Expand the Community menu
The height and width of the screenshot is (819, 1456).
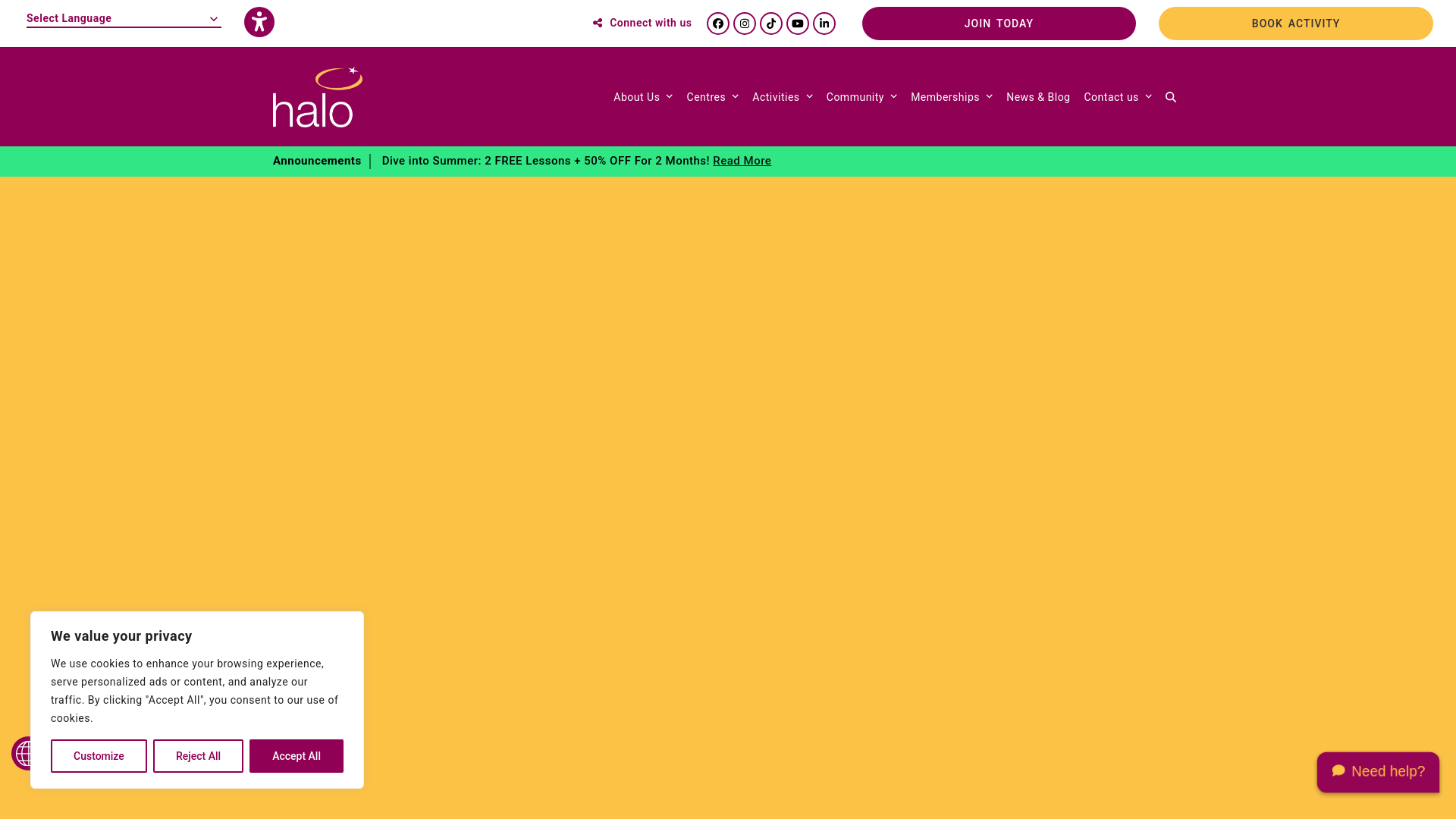(861, 97)
